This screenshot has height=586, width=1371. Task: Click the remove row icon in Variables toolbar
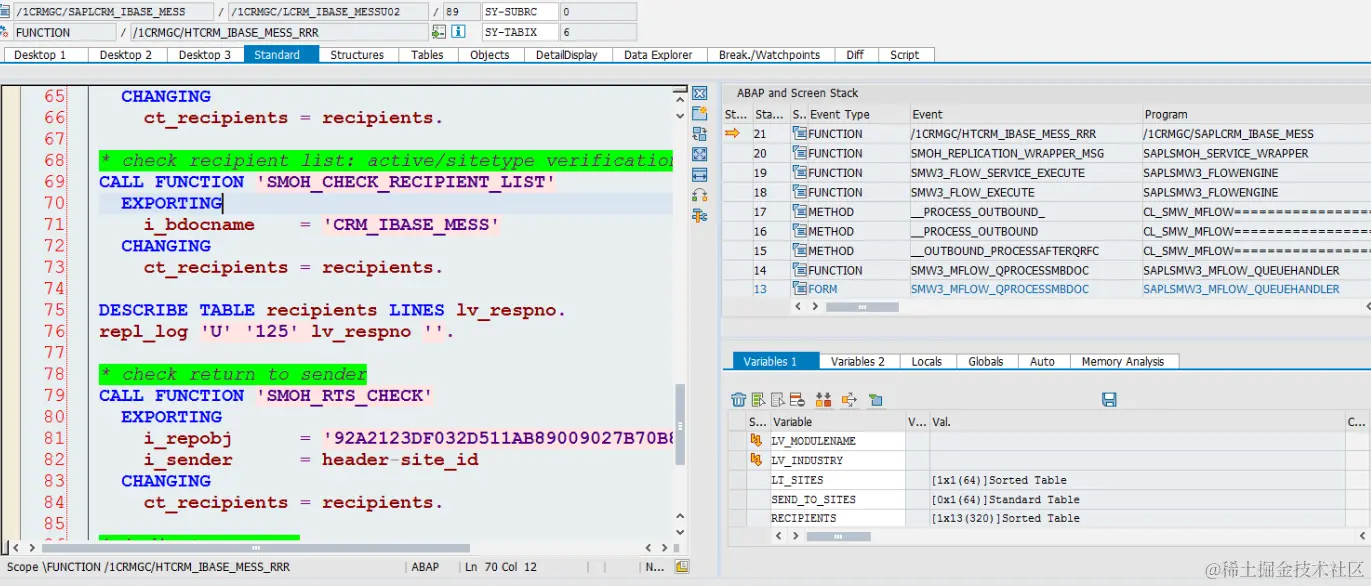point(797,400)
